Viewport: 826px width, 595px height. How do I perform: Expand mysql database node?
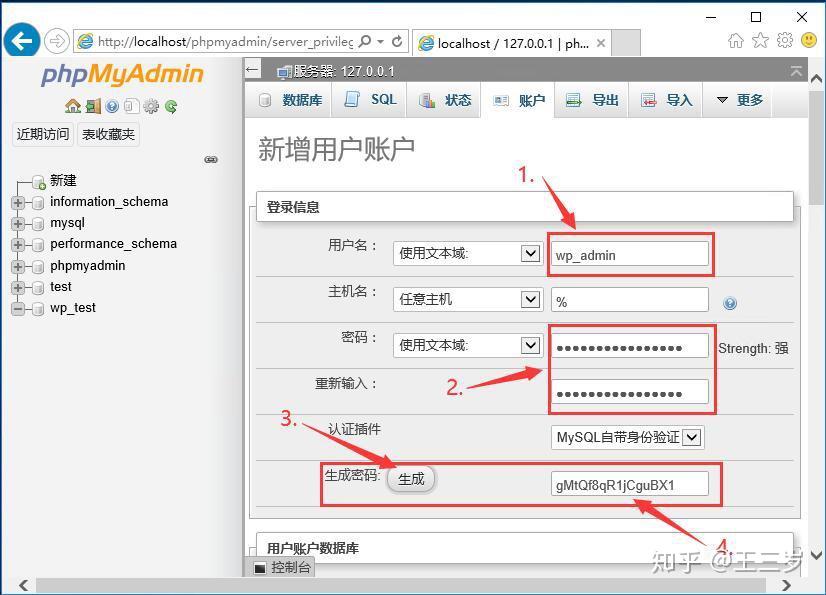[x=17, y=223]
